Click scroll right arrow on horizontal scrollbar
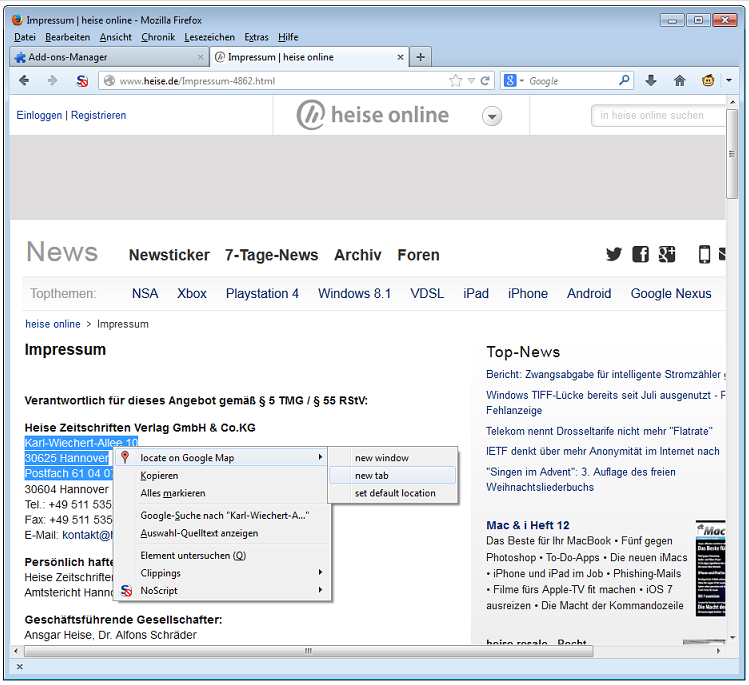The height and width of the screenshot is (685, 749). (718, 651)
